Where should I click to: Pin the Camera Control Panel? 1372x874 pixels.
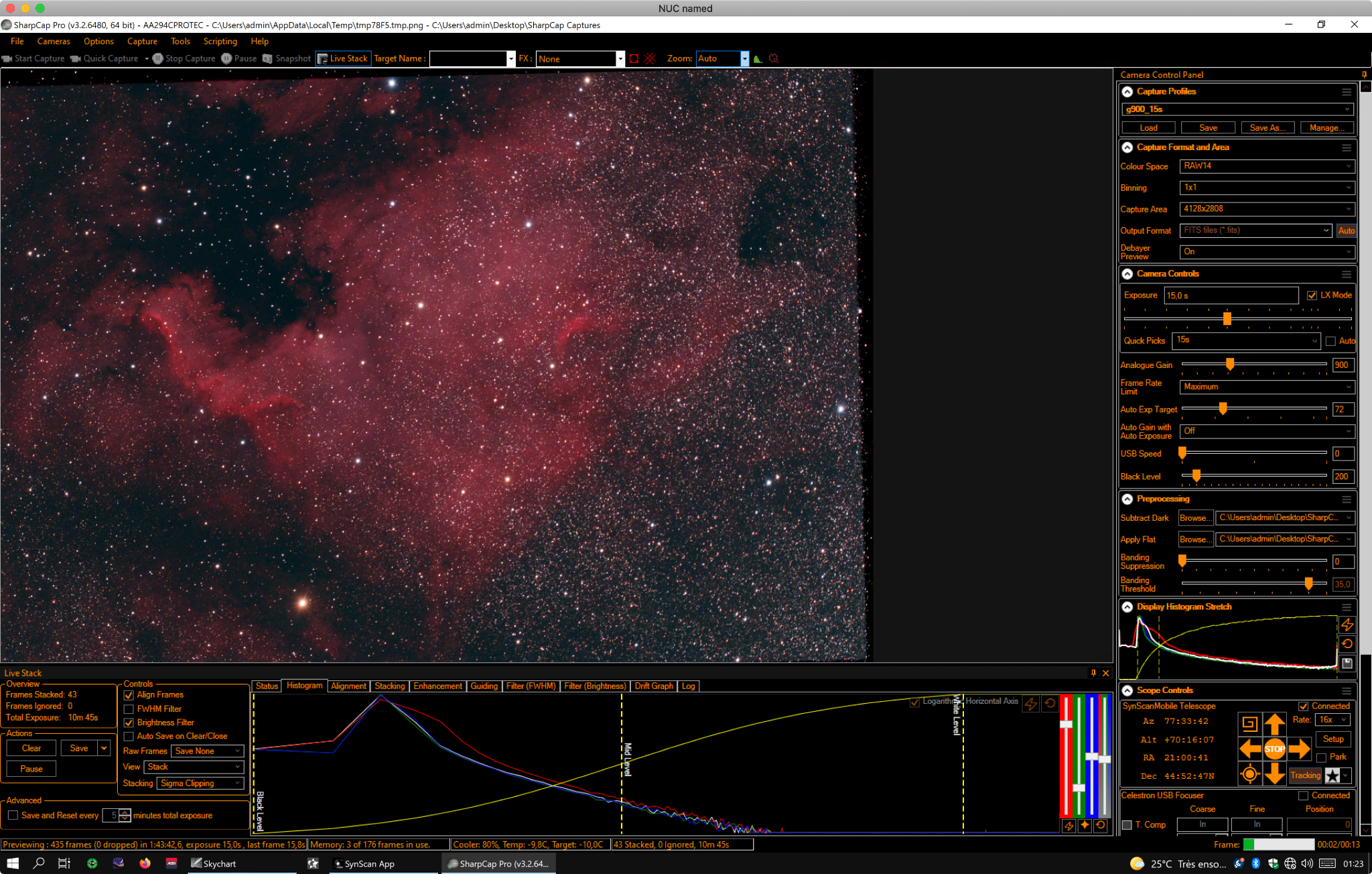tap(1364, 74)
